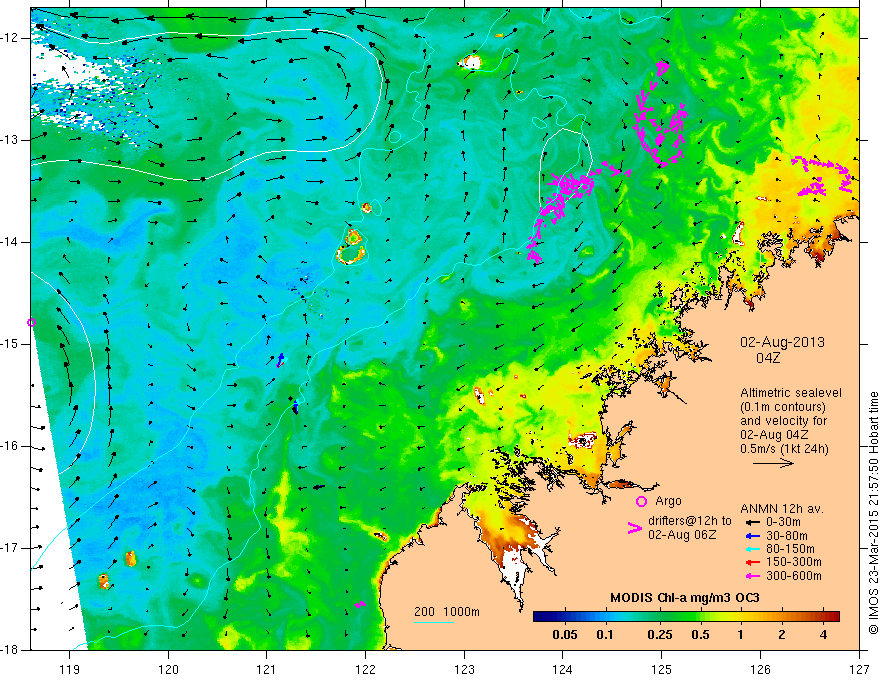Click the 'Argo' legend label
The height and width of the screenshot is (680, 880).
coord(668,501)
